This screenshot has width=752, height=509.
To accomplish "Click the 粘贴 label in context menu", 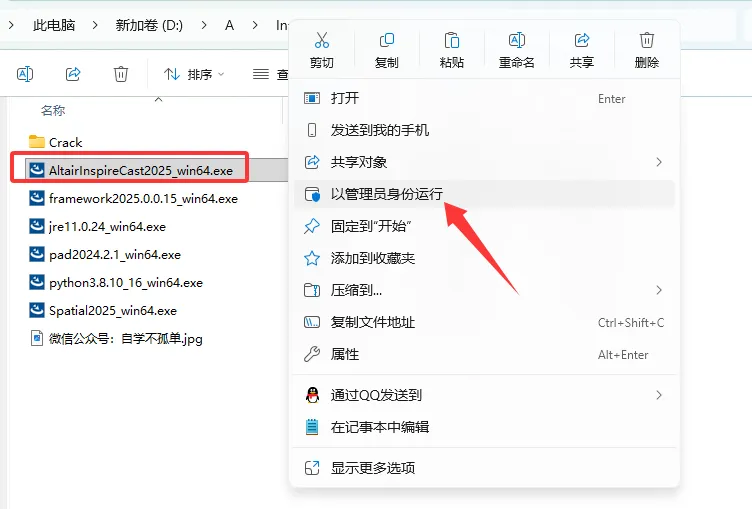I will point(451,62).
